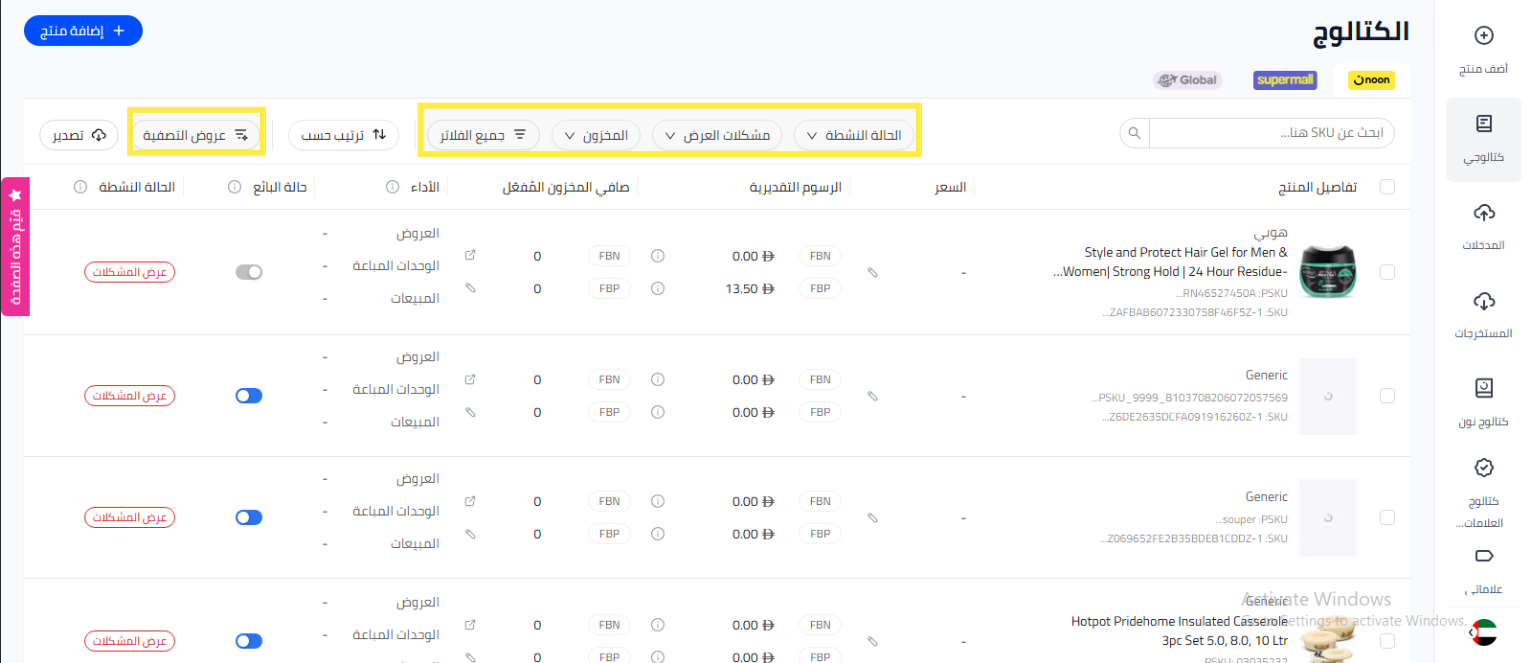Click the تصدير export button
1530x663 pixels.
(x=79, y=134)
